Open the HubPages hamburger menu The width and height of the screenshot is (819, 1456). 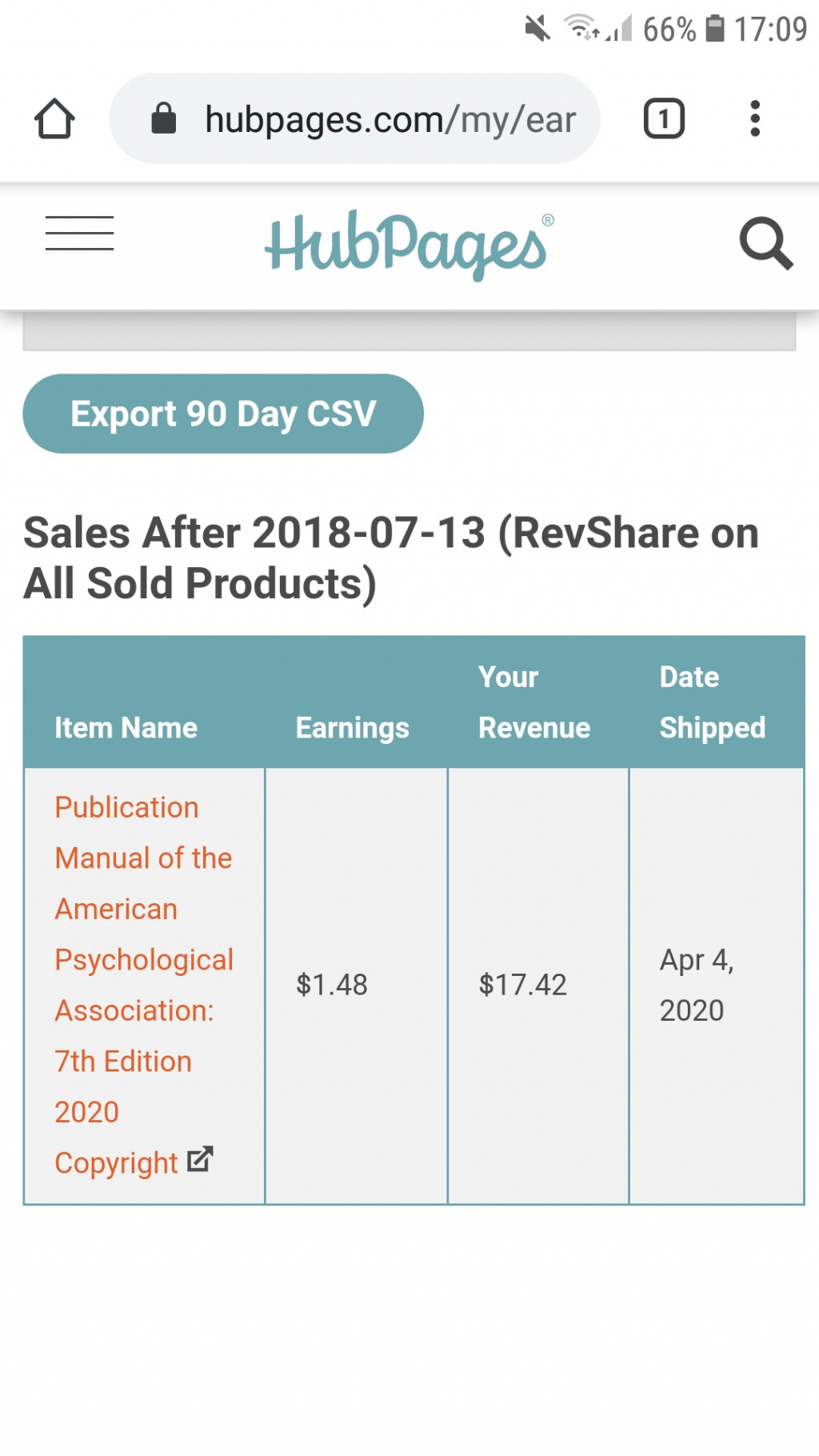pos(79,233)
